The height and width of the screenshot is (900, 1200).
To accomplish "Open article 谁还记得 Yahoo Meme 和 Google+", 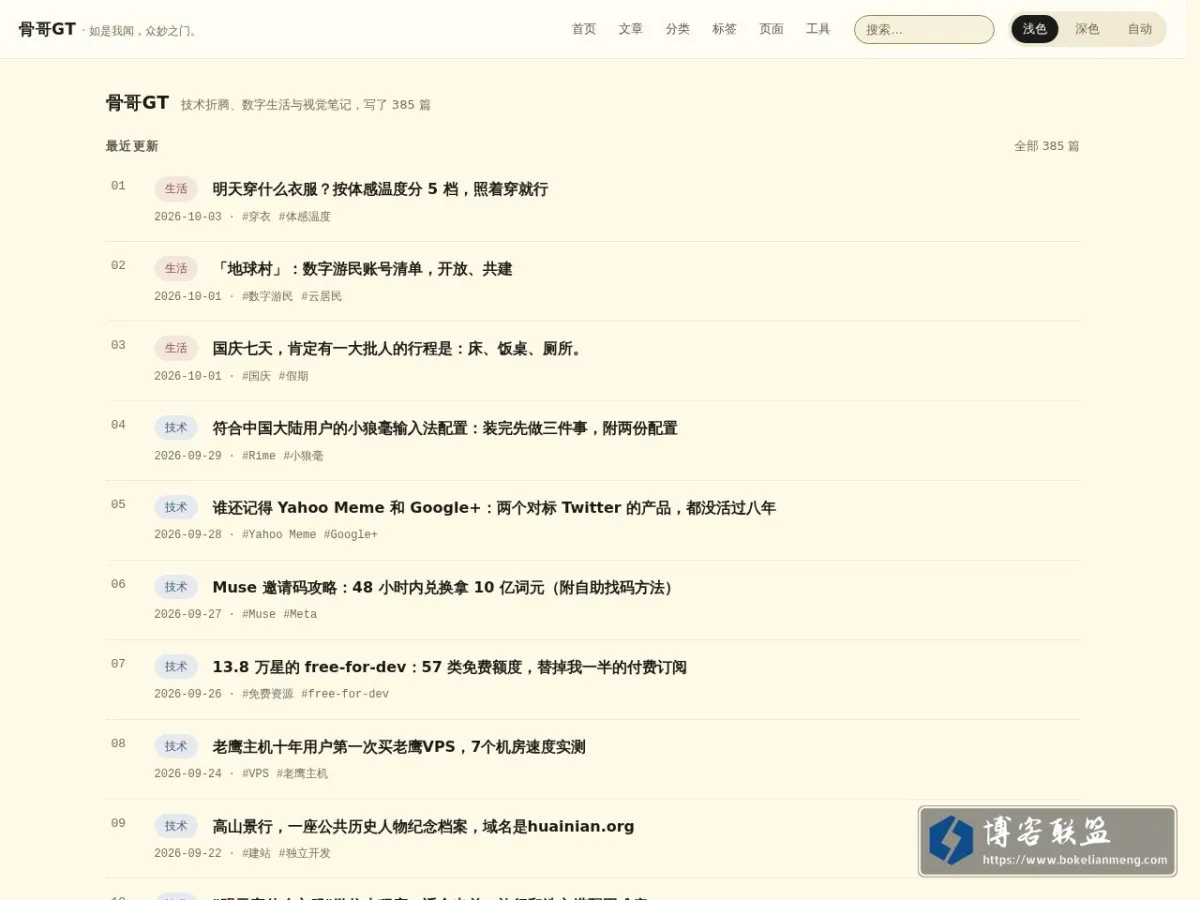I will (x=494, y=508).
